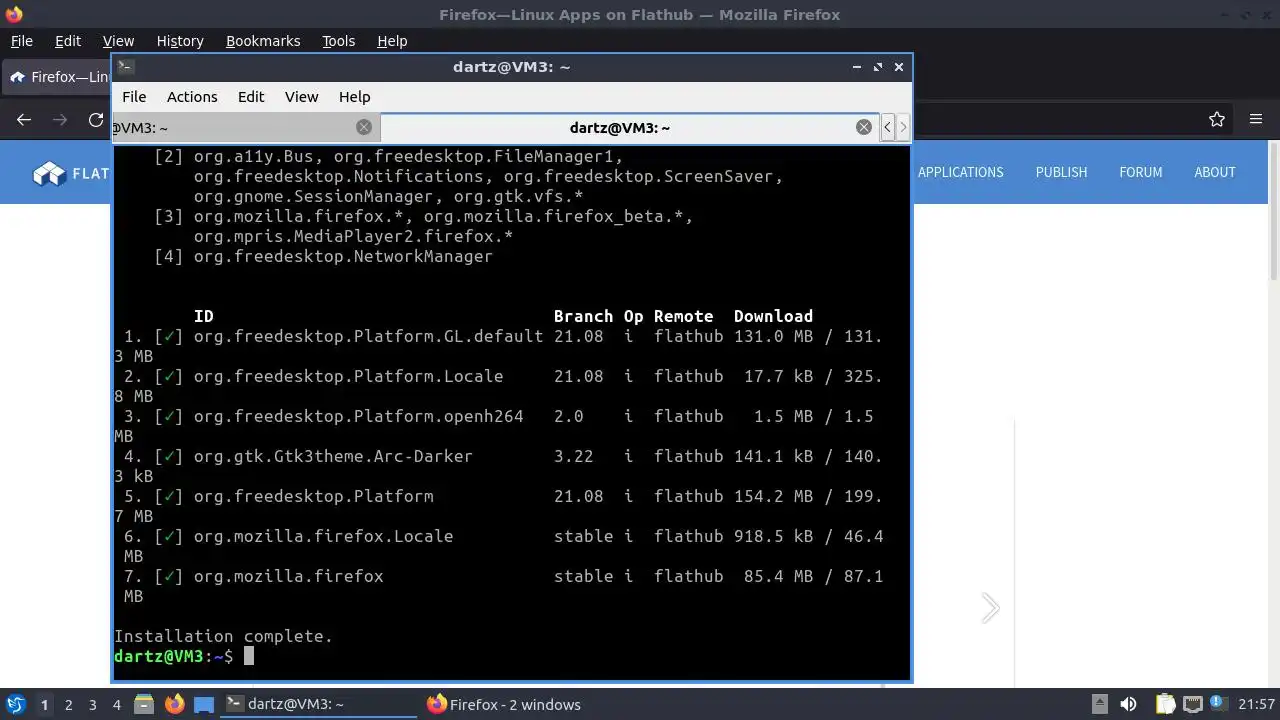Close the first terminal tab
Screen dimensions: 1280x720
tap(364, 127)
